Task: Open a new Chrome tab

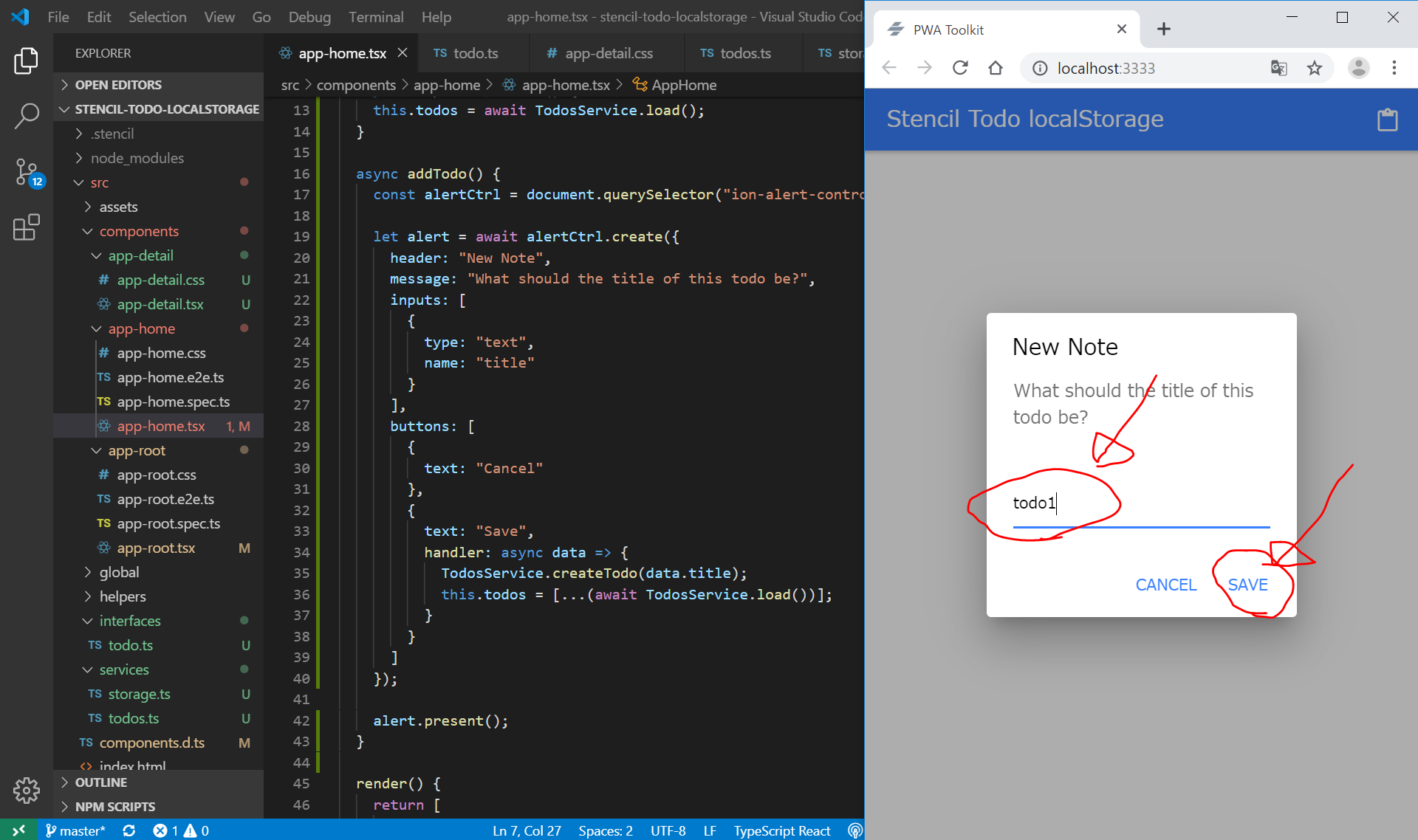Action: [x=1164, y=29]
